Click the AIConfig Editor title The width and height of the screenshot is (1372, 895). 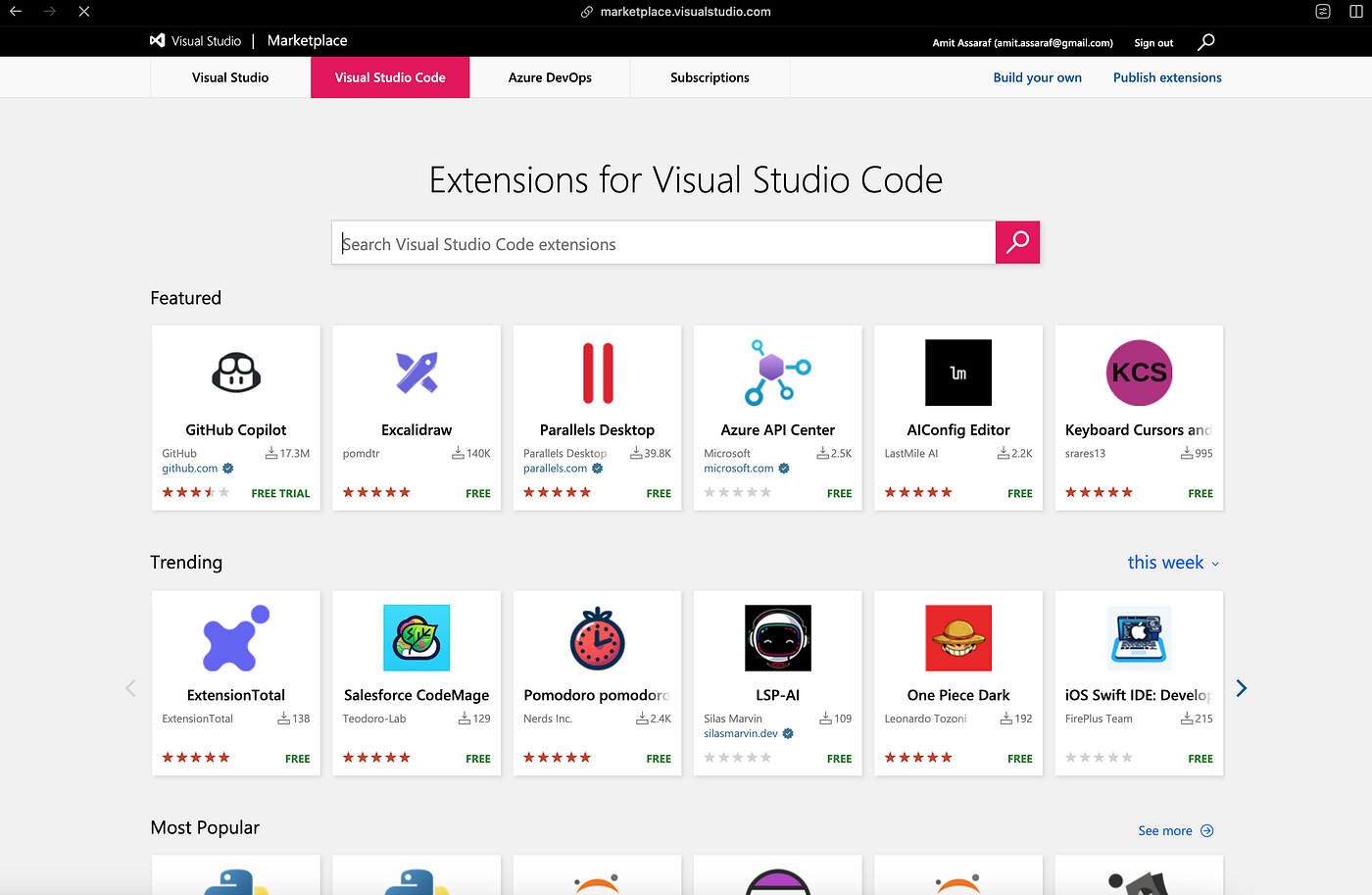coord(958,429)
